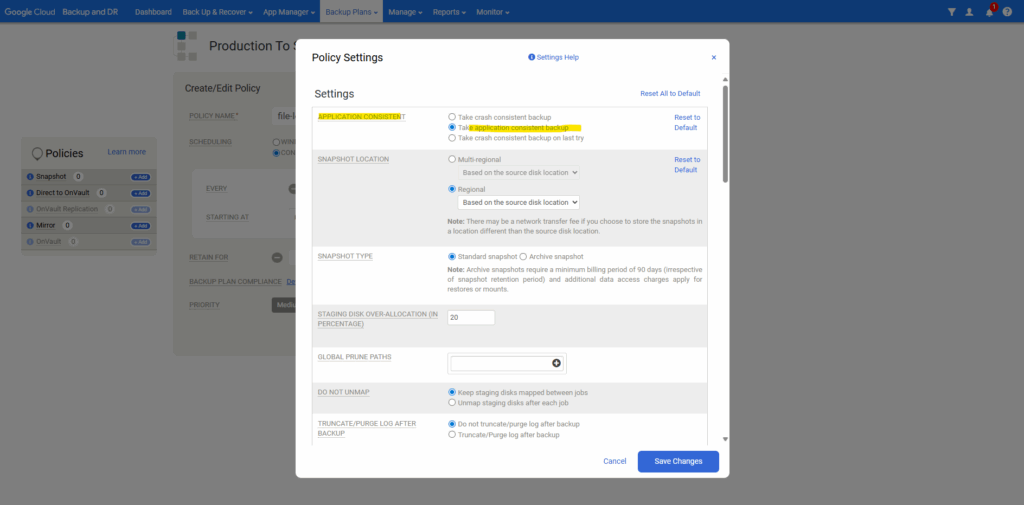
Task: Open the user account icon
Action: (969, 12)
